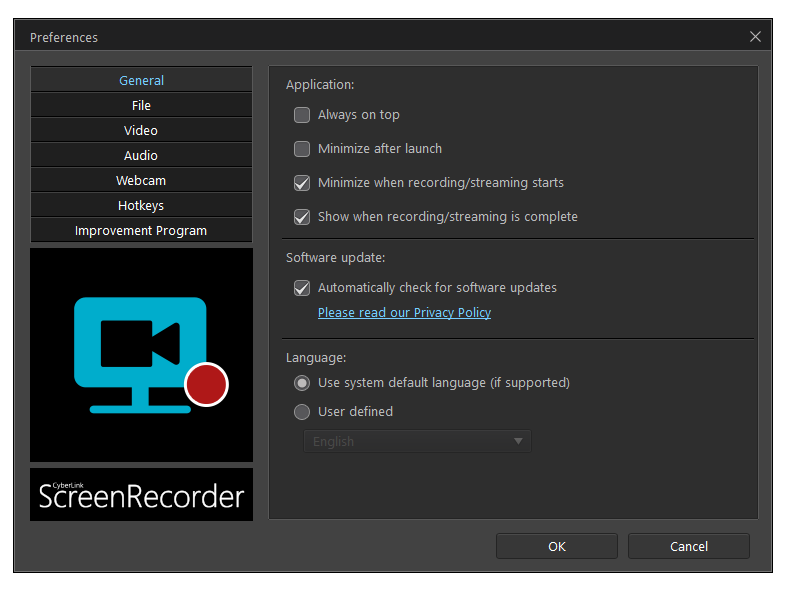This screenshot has height=598, width=790.
Task: Click the Minimize after launch label
Action: click(x=380, y=149)
